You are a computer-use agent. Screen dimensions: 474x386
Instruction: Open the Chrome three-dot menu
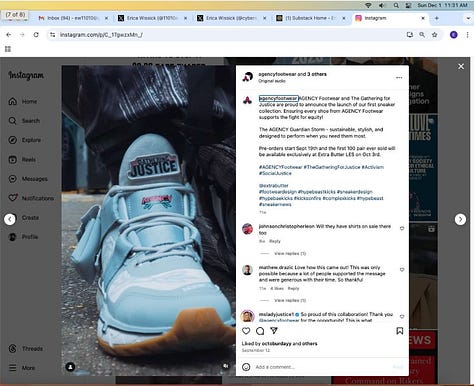(x=467, y=35)
